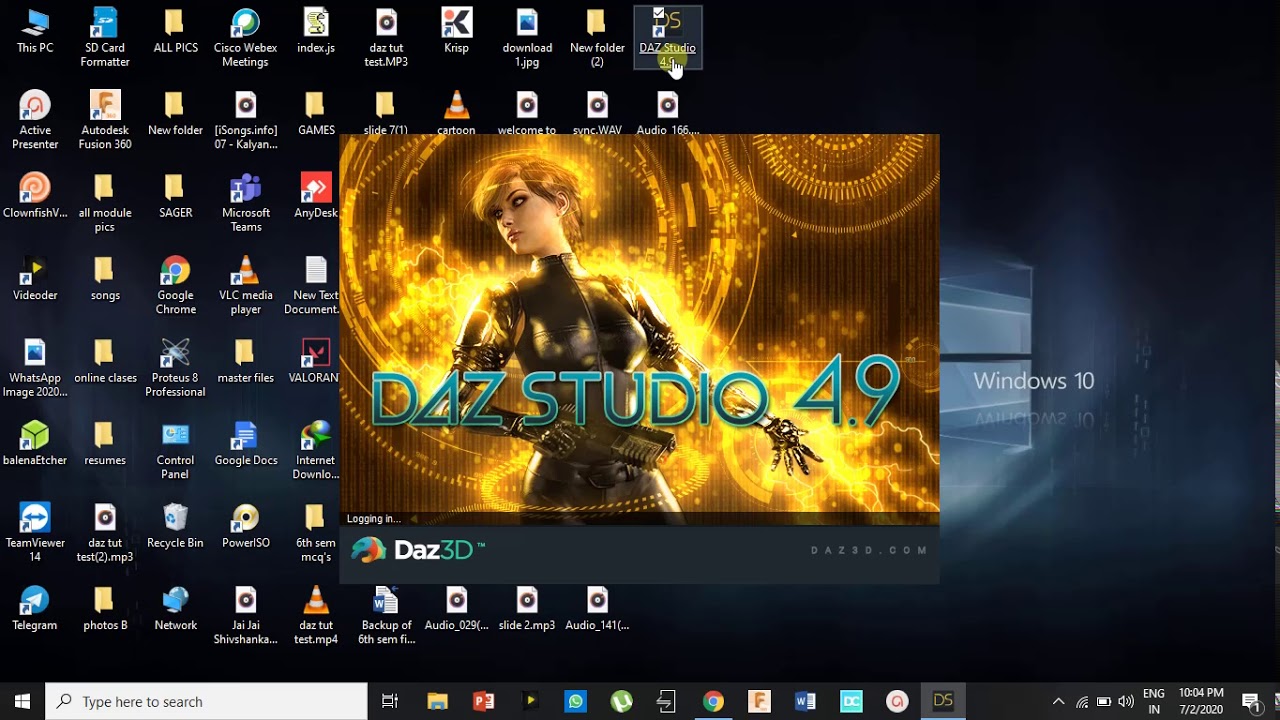
Task: Select daz tut test.MP3 audio file
Action: click(386, 38)
